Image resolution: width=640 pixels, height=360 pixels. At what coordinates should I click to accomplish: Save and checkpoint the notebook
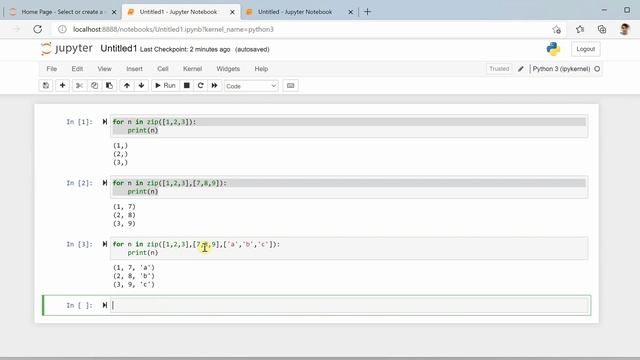(46, 86)
